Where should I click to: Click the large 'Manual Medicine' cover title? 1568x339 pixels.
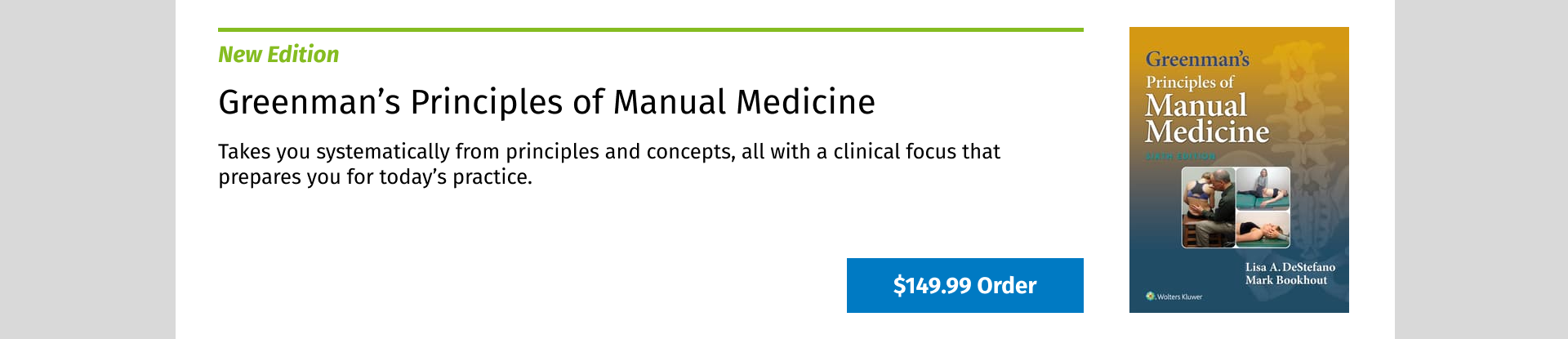(1207, 118)
